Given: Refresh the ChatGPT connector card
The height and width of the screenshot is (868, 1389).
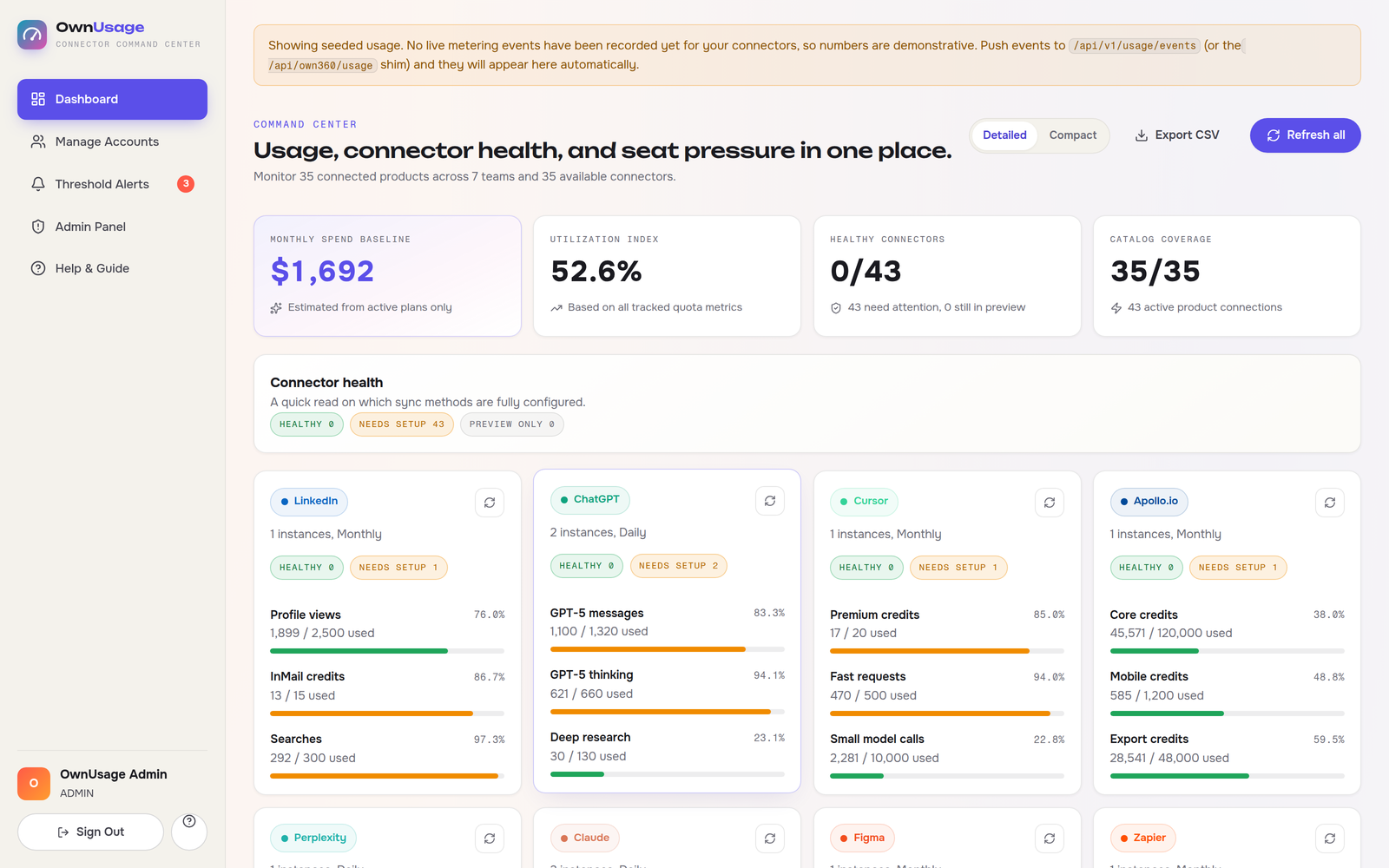Looking at the screenshot, I should (770, 501).
